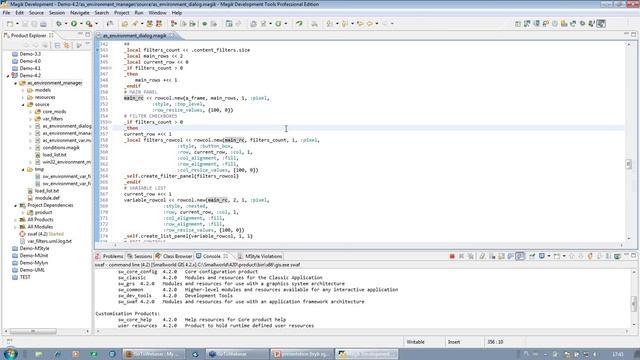
Task: Switch to the MStyle Violations tab
Action: (x=260, y=256)
